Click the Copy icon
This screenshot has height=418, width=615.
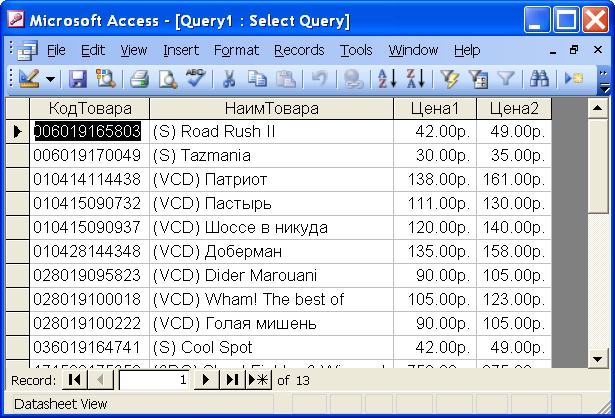click(257, 79)
